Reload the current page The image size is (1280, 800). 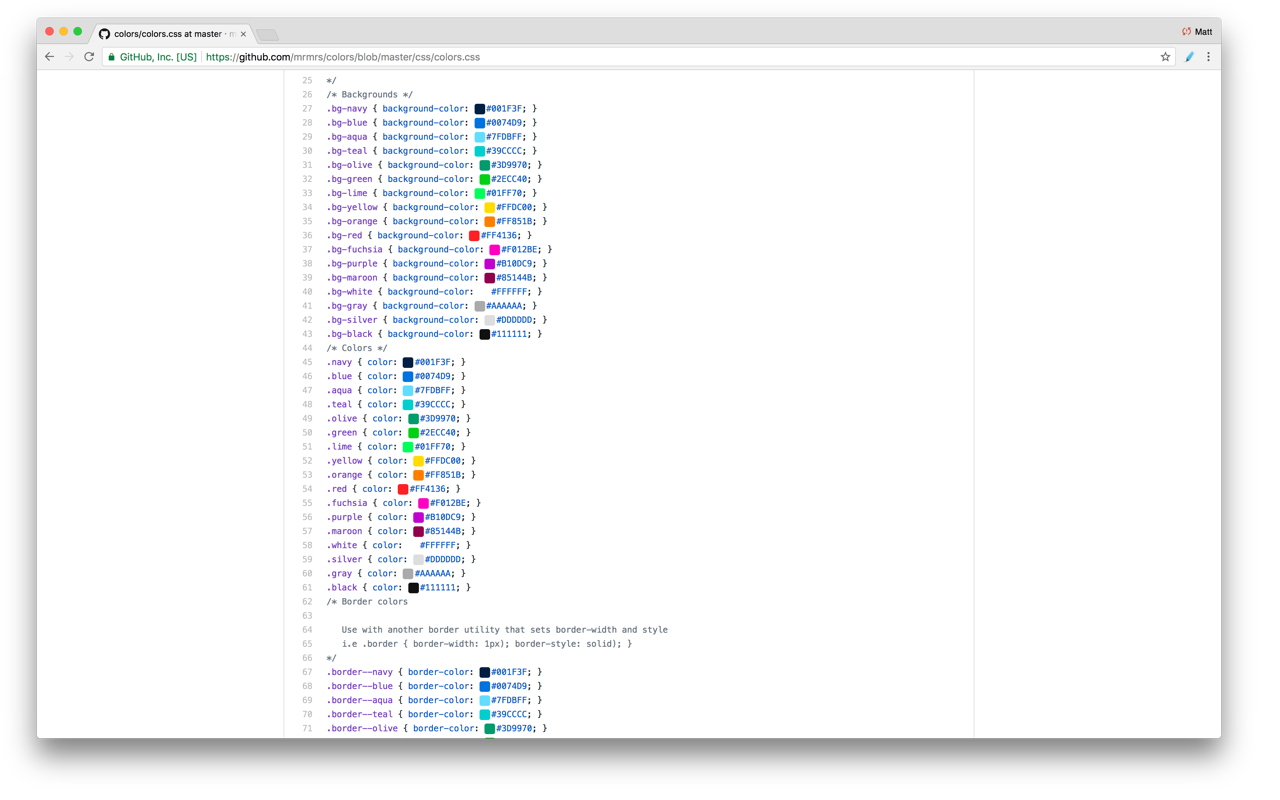pos(88,57)
